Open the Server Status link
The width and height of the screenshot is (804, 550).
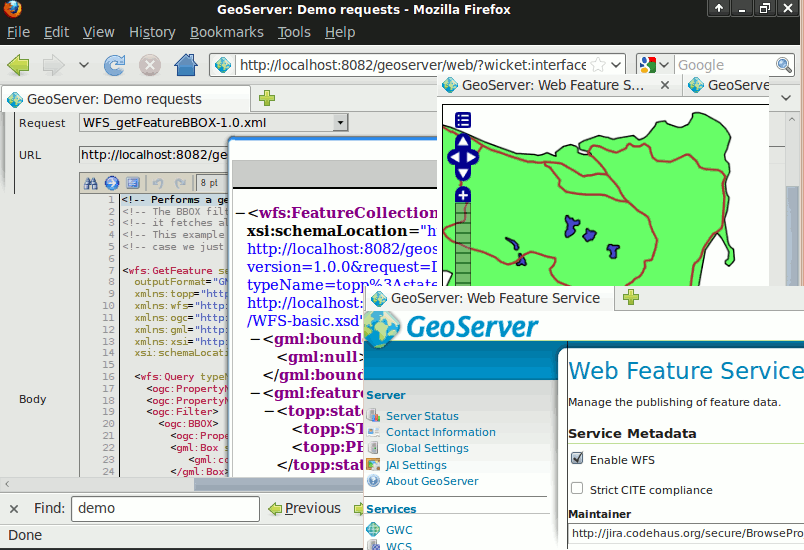coord(422,416)
